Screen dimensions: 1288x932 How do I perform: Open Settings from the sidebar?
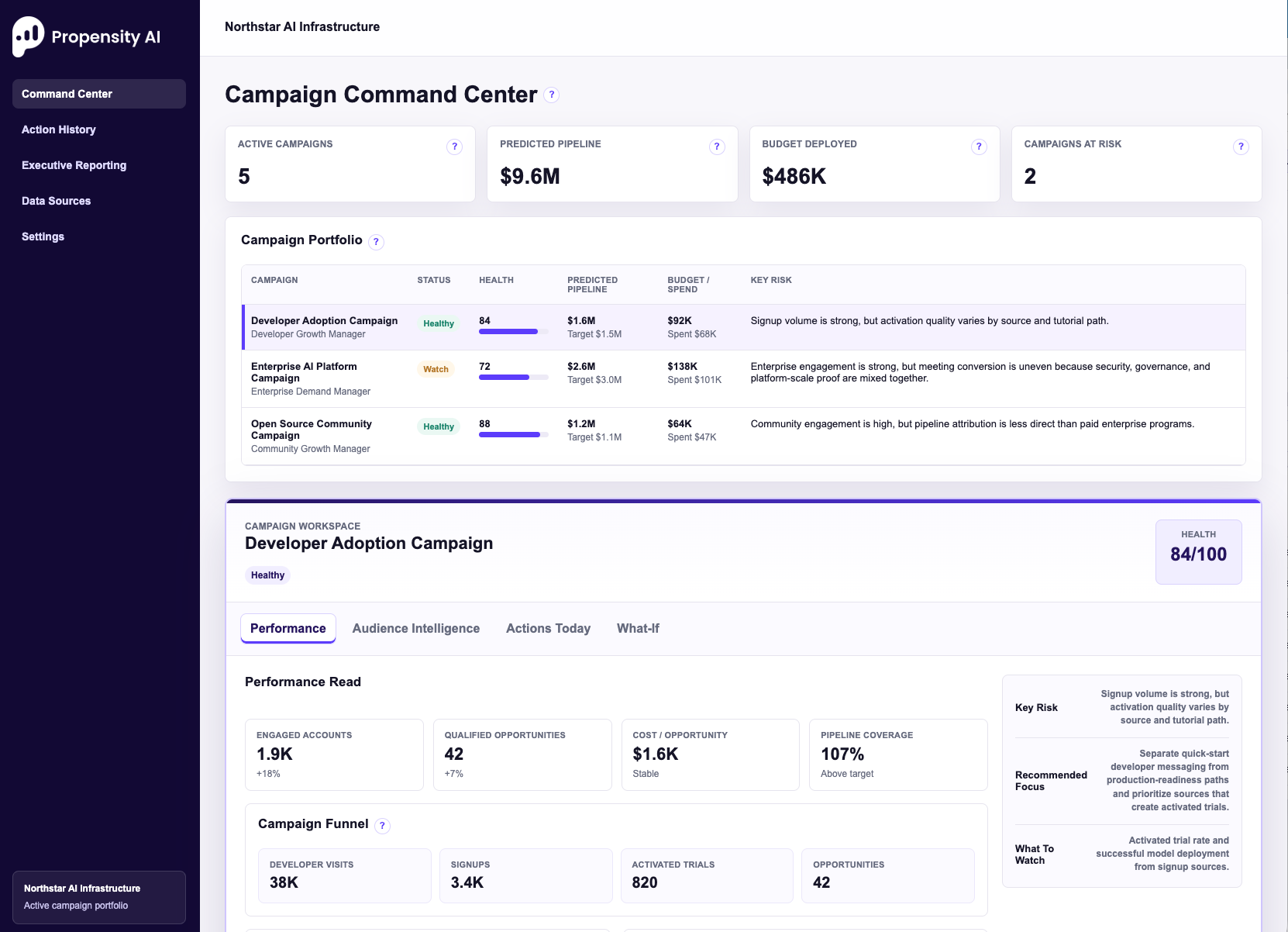(x=99, y=236)
